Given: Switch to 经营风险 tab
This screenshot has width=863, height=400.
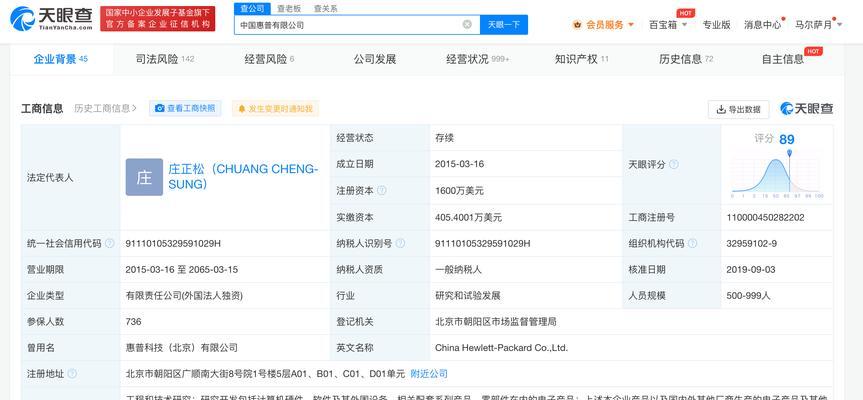Looking at the screenshot, I should tap(269, 59).
